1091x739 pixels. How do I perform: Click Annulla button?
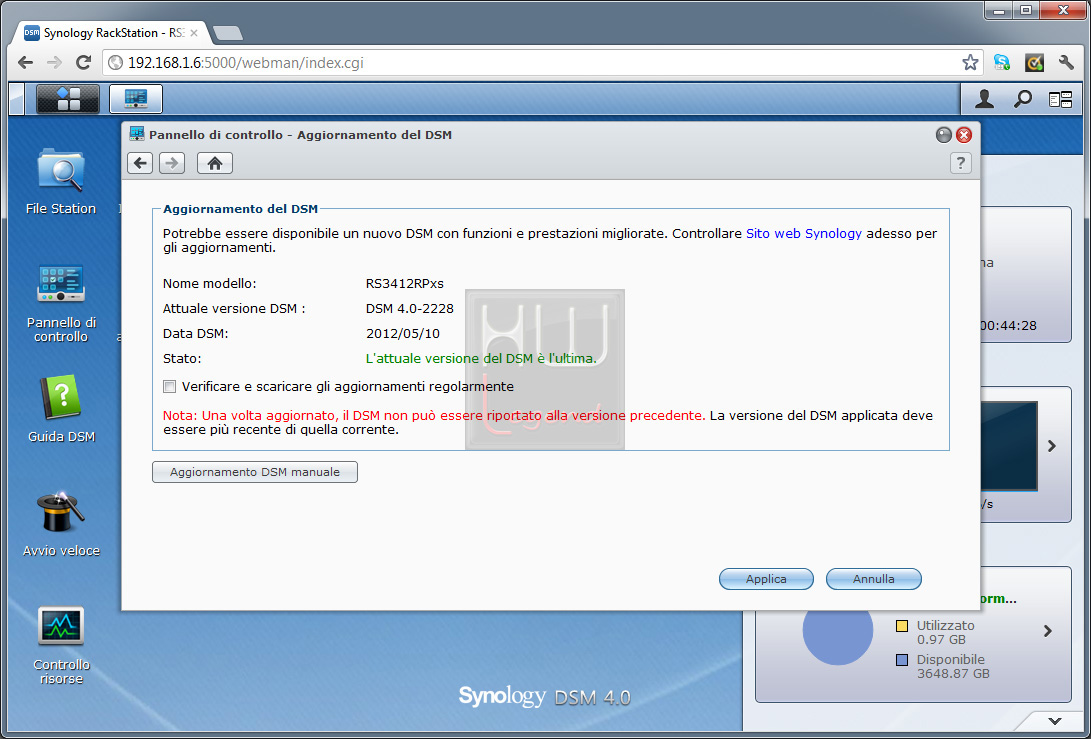pyautogui.click(x=874, y=579)
